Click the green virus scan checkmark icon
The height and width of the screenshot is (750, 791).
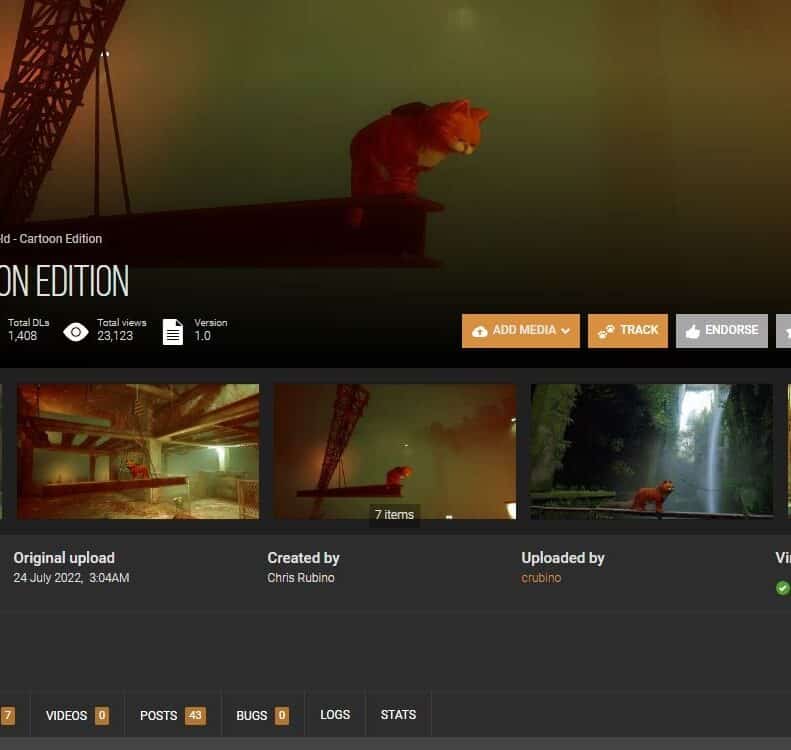tap(782, 588)
